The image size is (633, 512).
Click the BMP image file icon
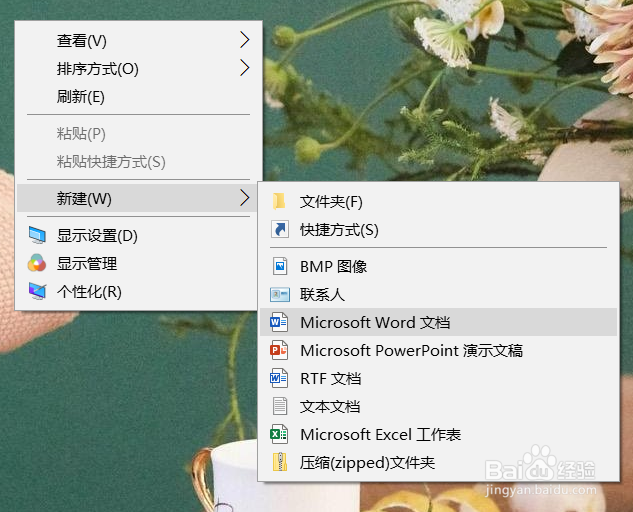tap(279, 266)
